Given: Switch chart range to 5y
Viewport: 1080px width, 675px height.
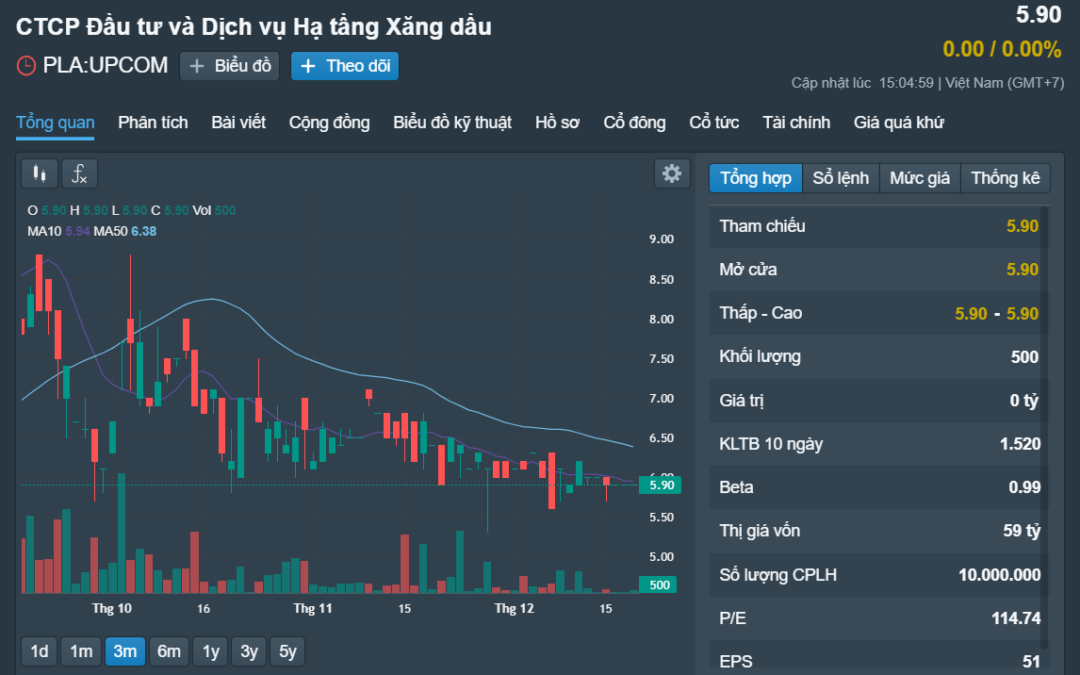Looking at the screenshot, I should pyautogui.click(x=287, y=651).
